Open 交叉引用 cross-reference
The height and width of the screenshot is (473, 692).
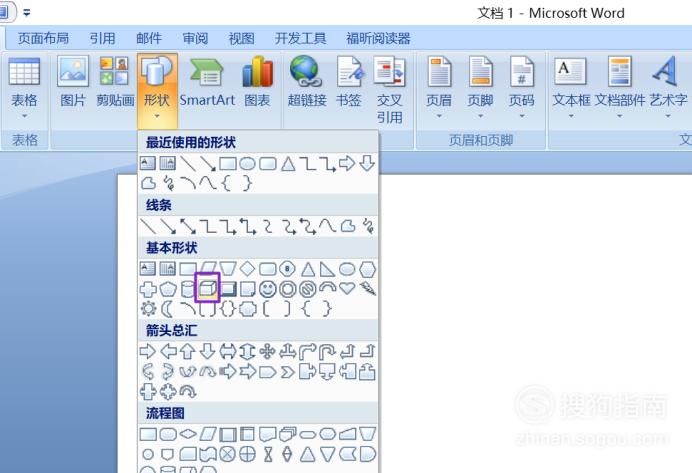pos(389,90)
